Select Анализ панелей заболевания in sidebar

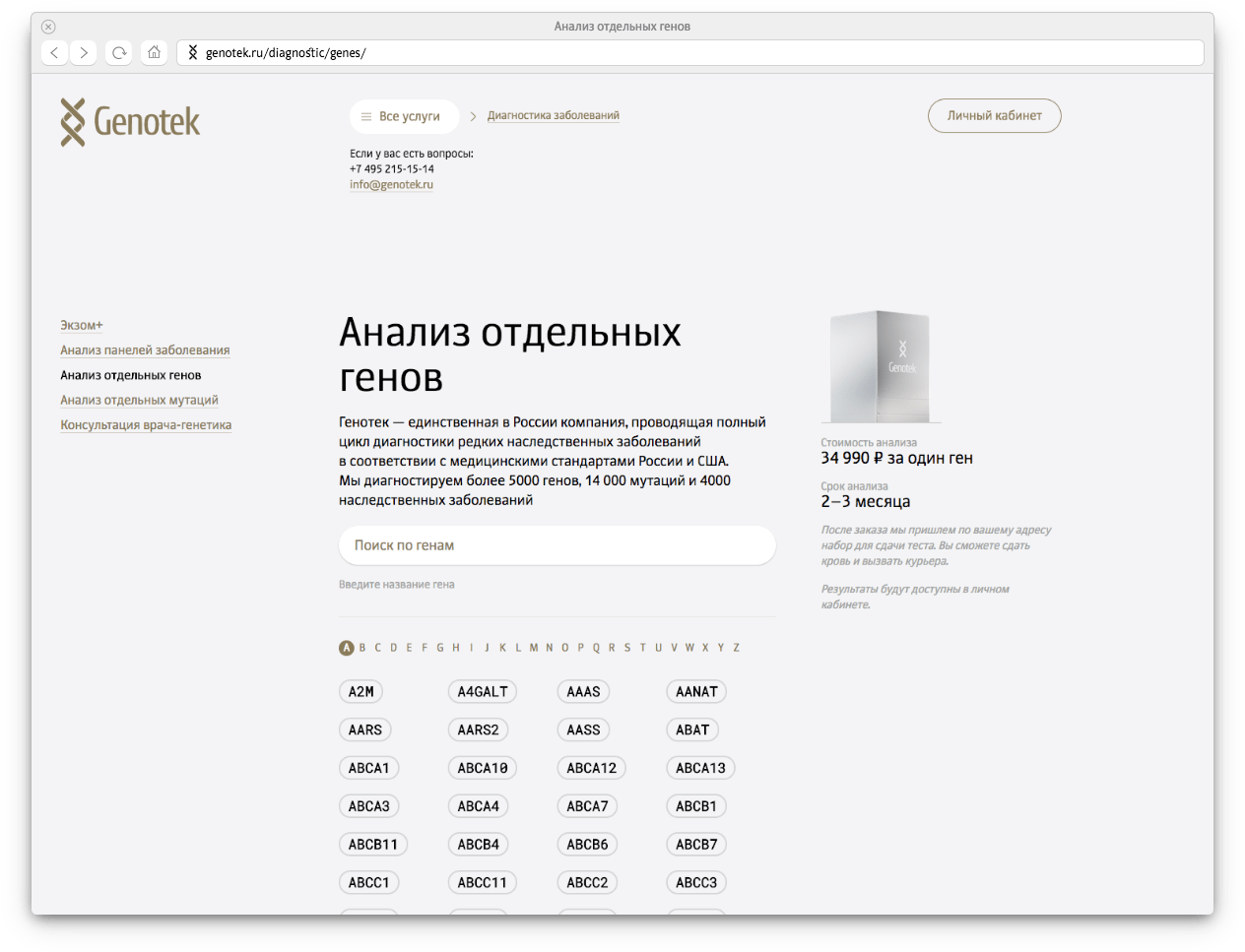[x=145, y=349]
